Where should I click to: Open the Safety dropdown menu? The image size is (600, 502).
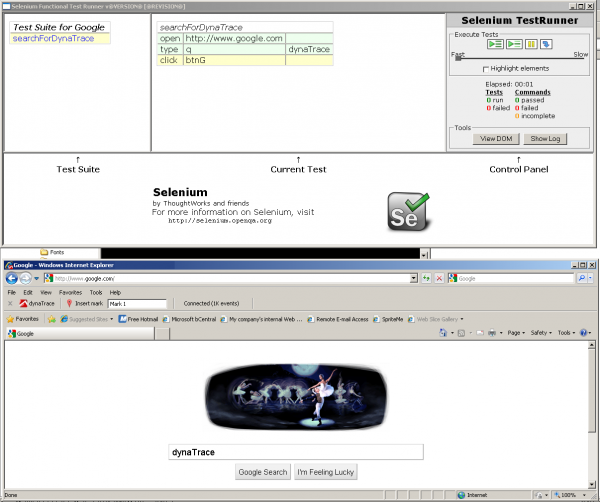click(x=541, y=333)
